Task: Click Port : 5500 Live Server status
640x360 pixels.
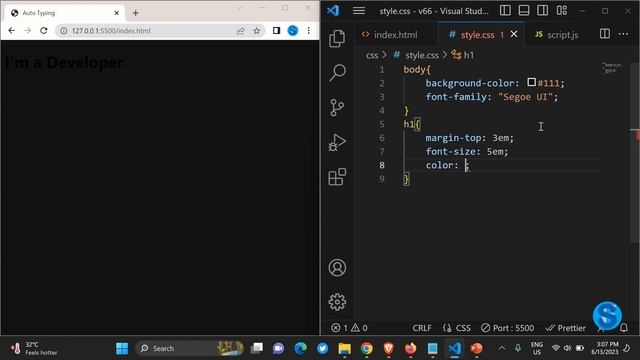Action: point(507,328)
